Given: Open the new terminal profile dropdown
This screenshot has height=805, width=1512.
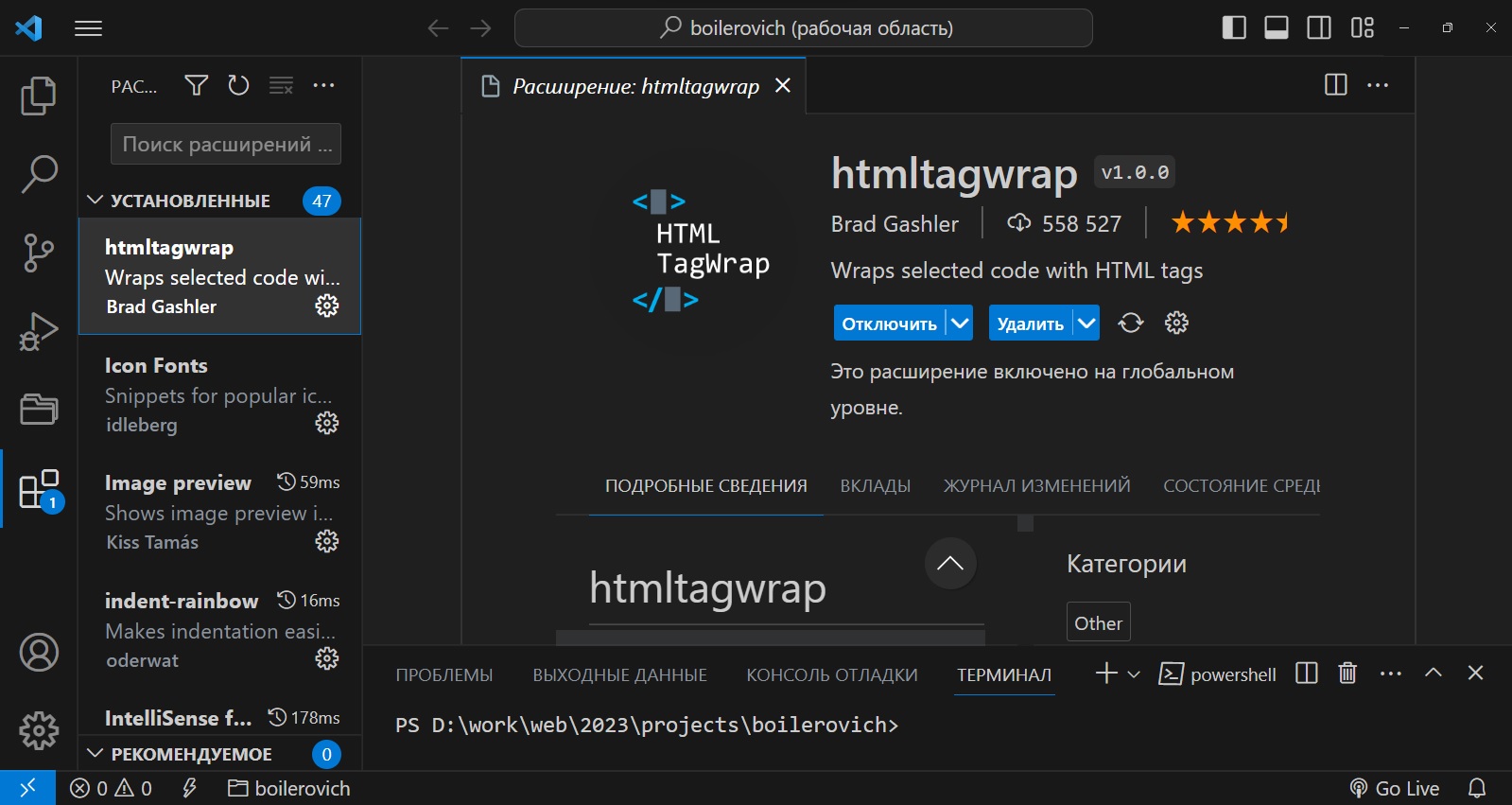Looking at the screenshot, I should click(1134, 674).
